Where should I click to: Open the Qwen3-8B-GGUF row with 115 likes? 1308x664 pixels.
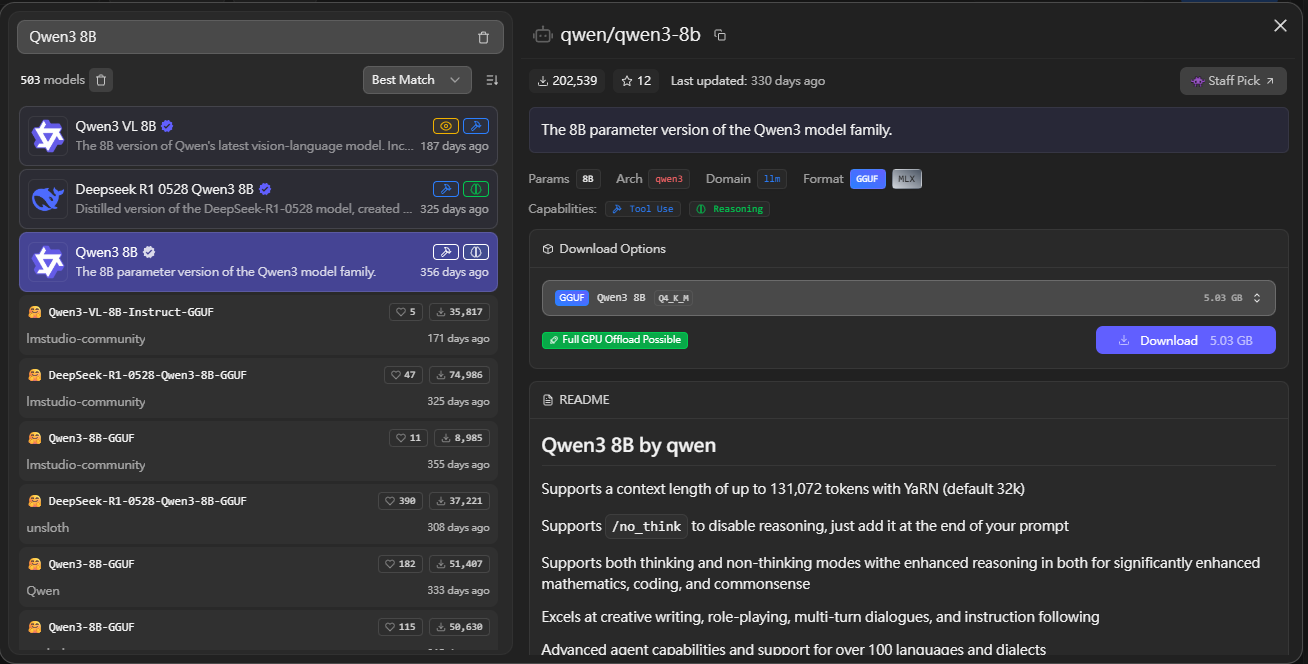(258, 633)
